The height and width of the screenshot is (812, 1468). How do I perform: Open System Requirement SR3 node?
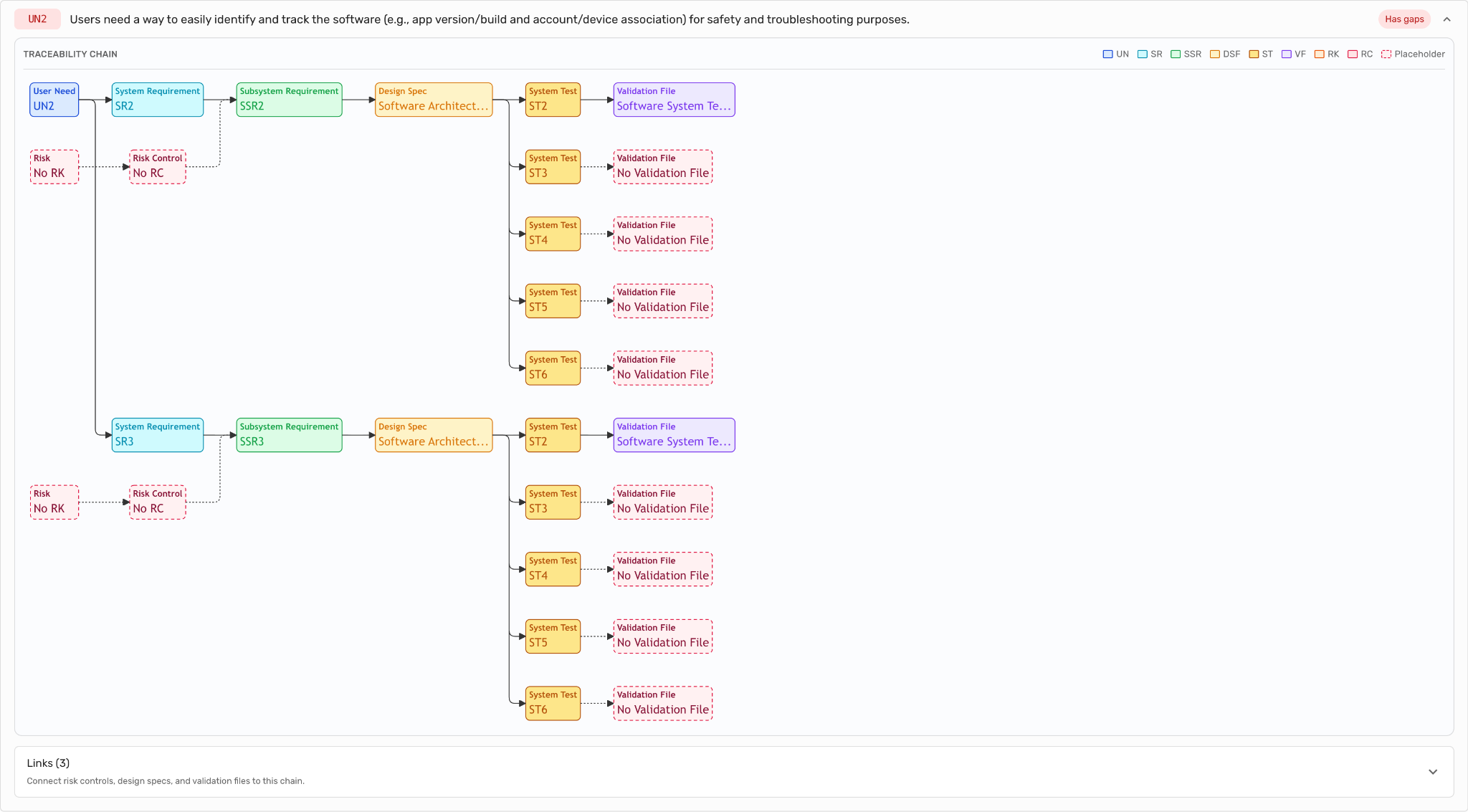click(158, 435)
